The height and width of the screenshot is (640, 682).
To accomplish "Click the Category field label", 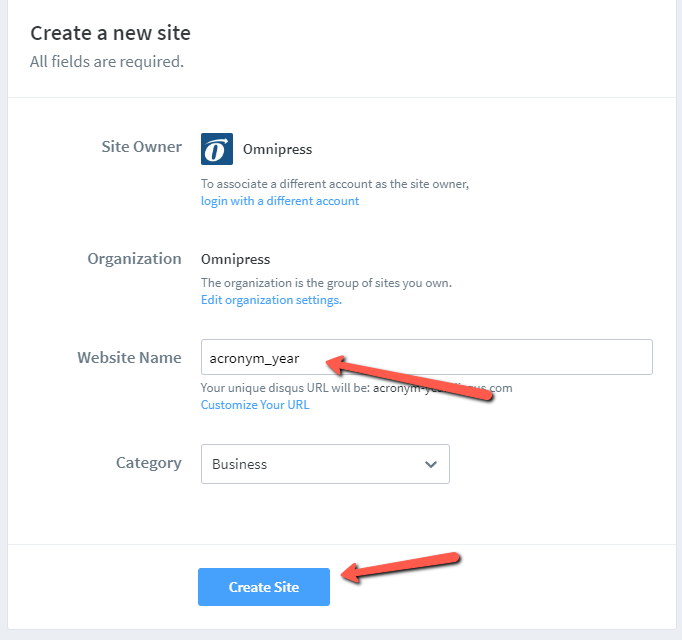I will pyautogui.click(x=148, y=463).
